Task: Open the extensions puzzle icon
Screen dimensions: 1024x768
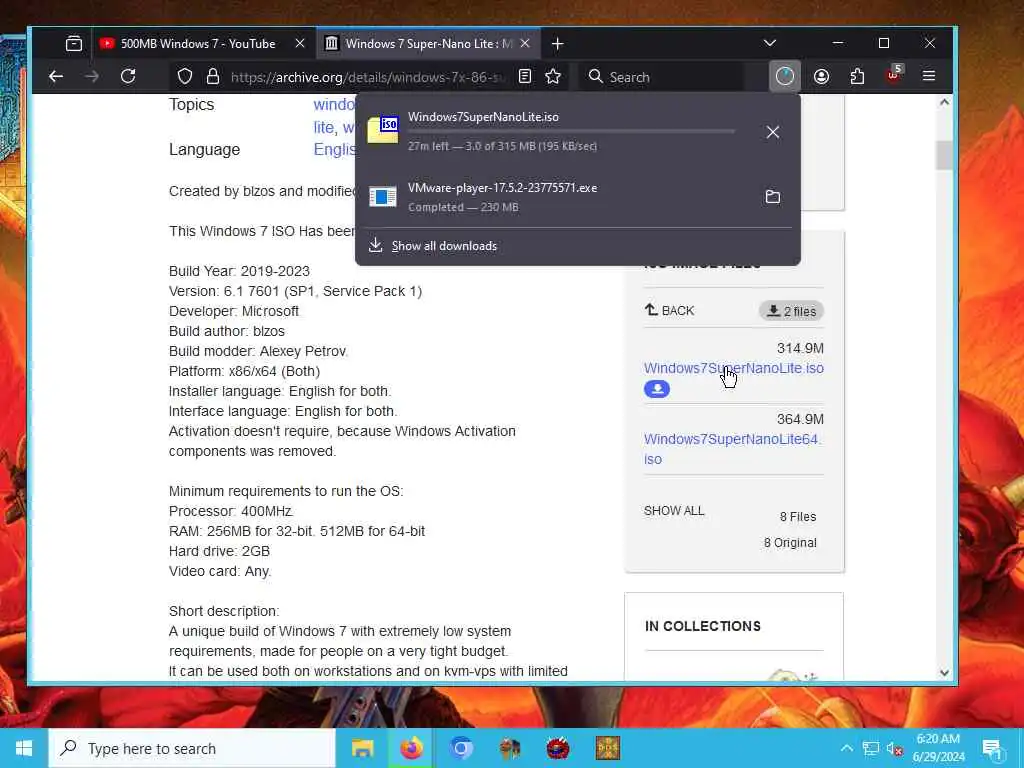Action: (857, 76)
